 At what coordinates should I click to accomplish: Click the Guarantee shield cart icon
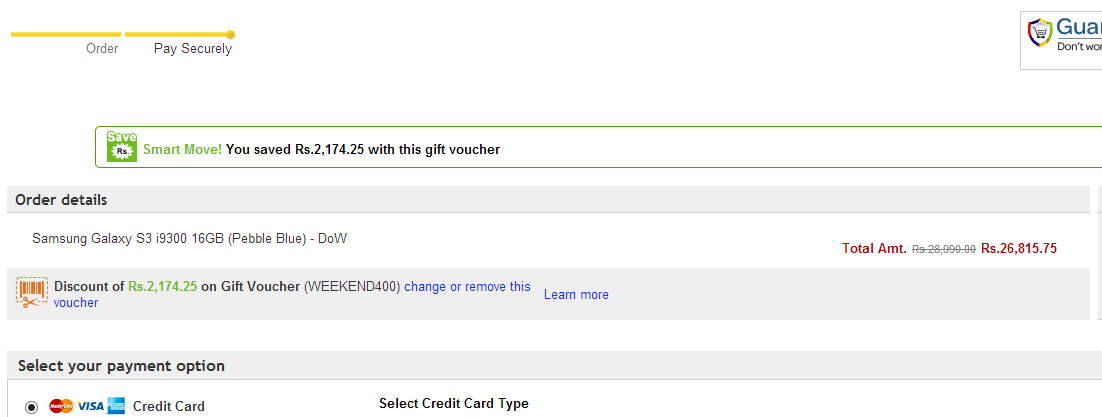1039,33
